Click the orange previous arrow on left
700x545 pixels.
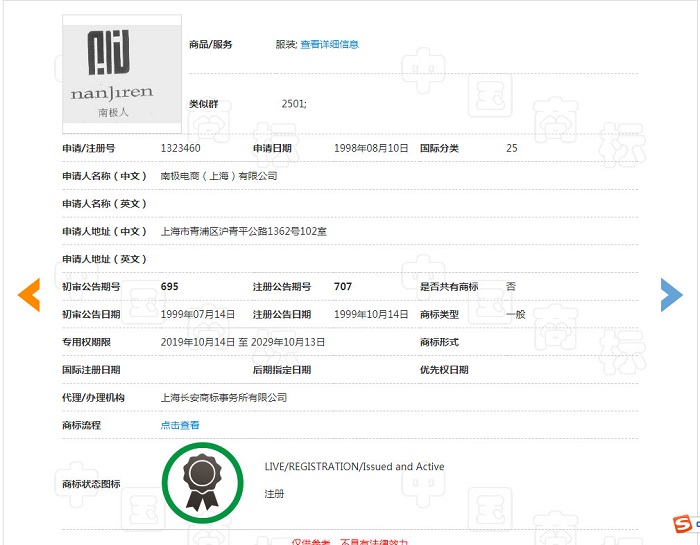(29, 294)
